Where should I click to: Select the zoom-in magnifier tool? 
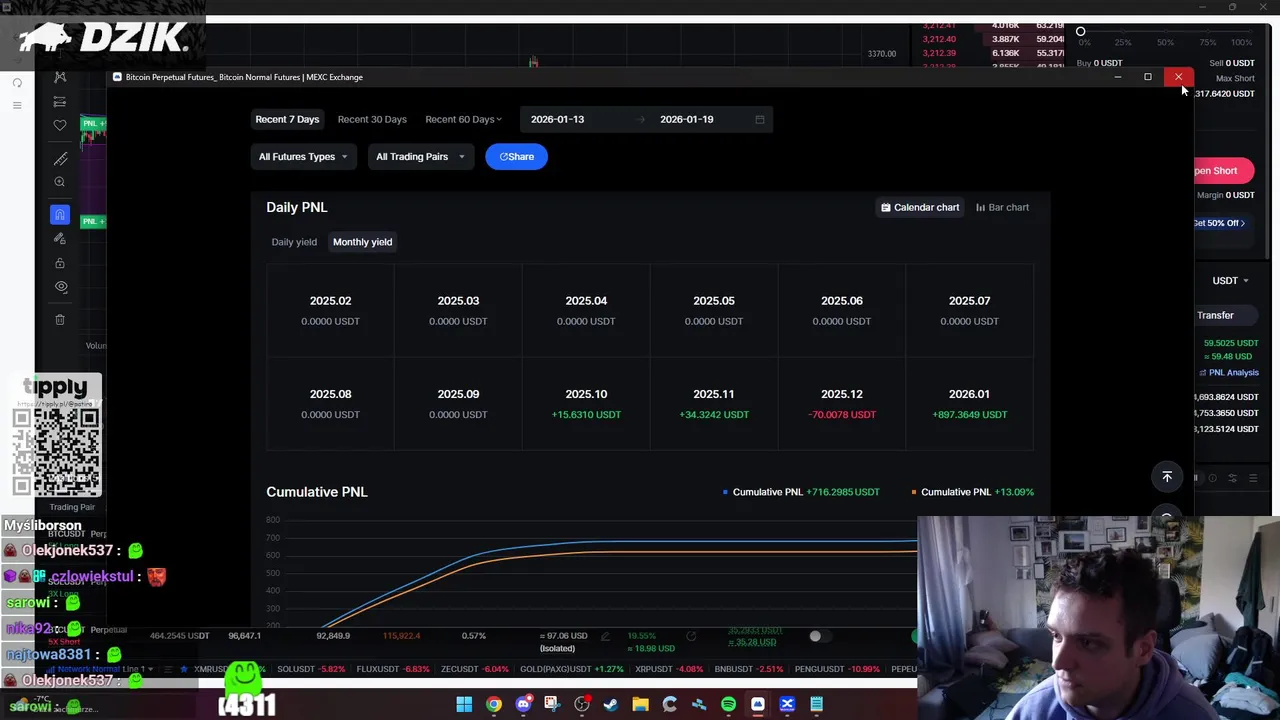click(x=60, y=182)
